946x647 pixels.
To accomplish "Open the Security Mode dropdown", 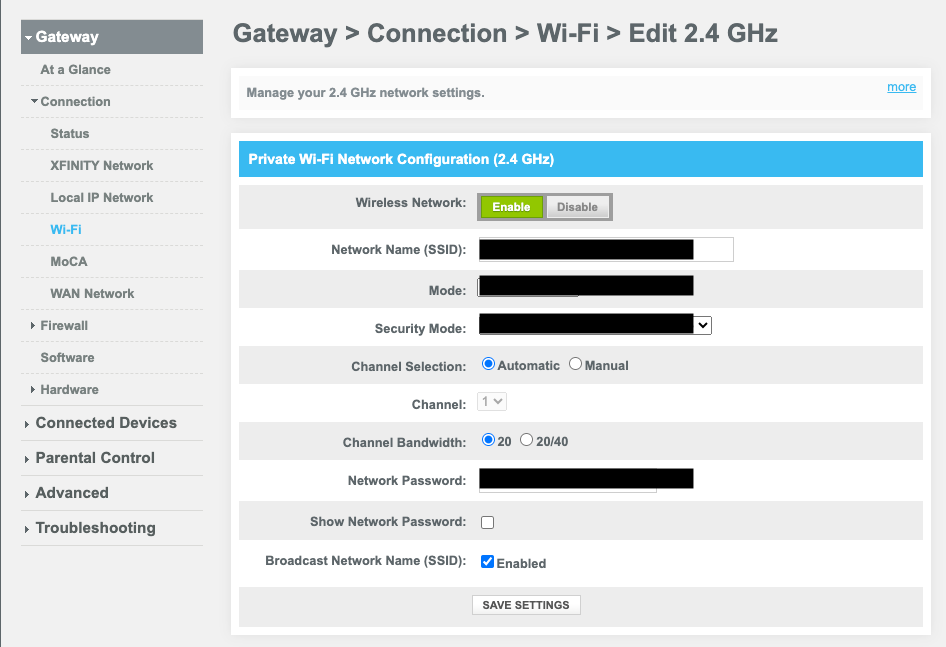I will point(703,325).
